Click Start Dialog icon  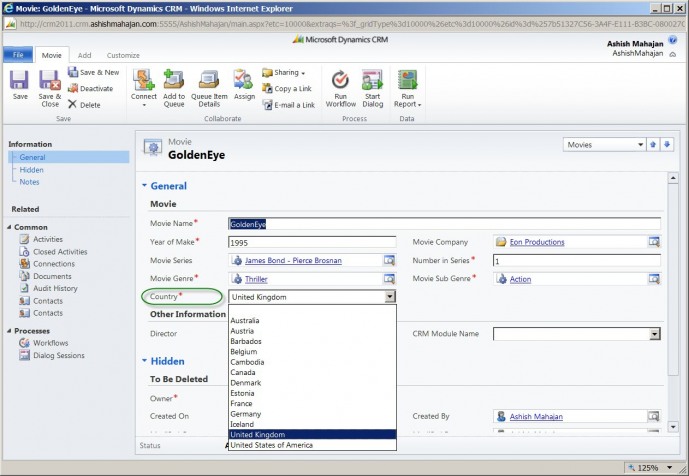click(x=373, y=80)
